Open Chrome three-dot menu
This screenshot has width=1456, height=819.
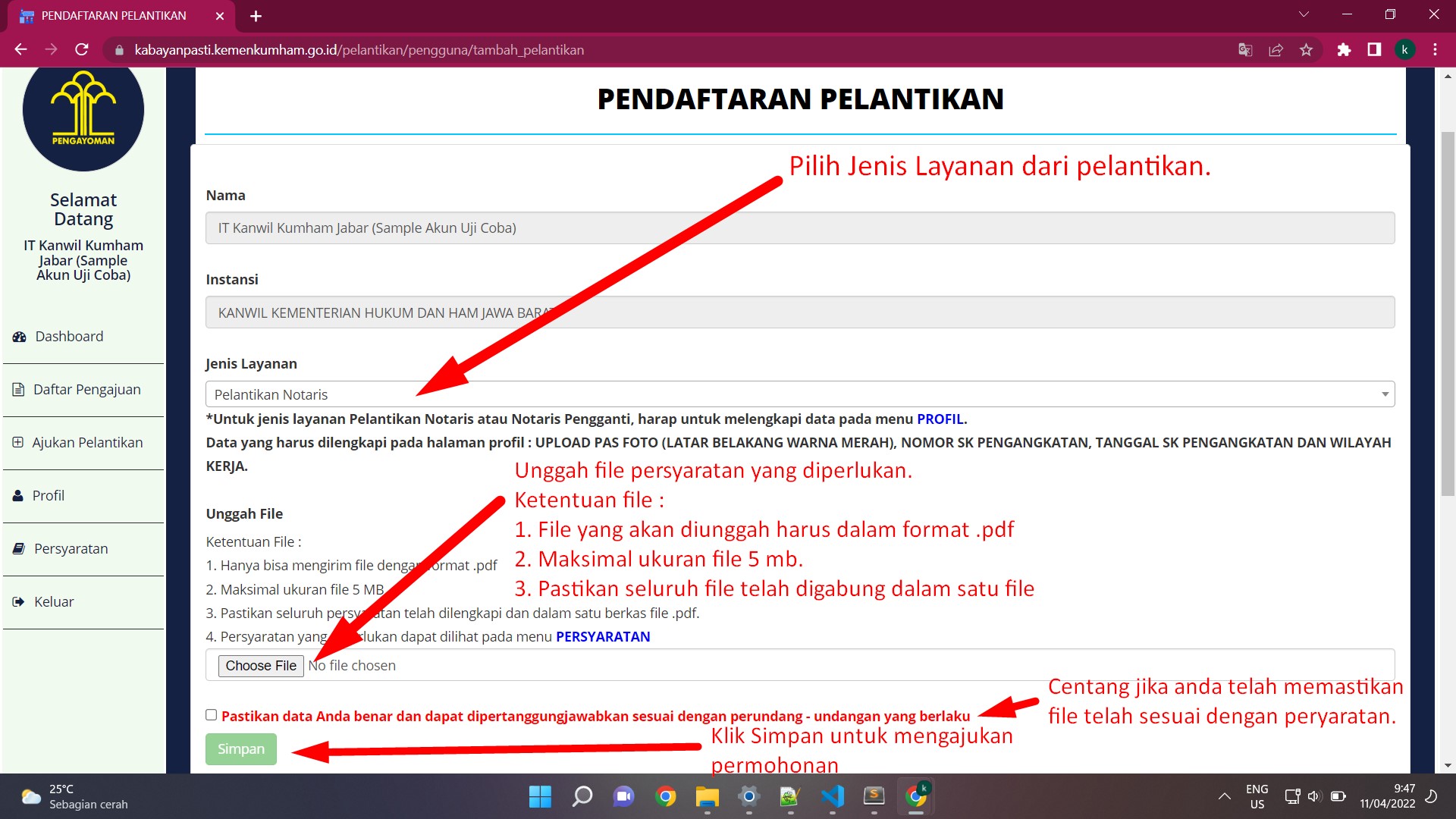1435,50
